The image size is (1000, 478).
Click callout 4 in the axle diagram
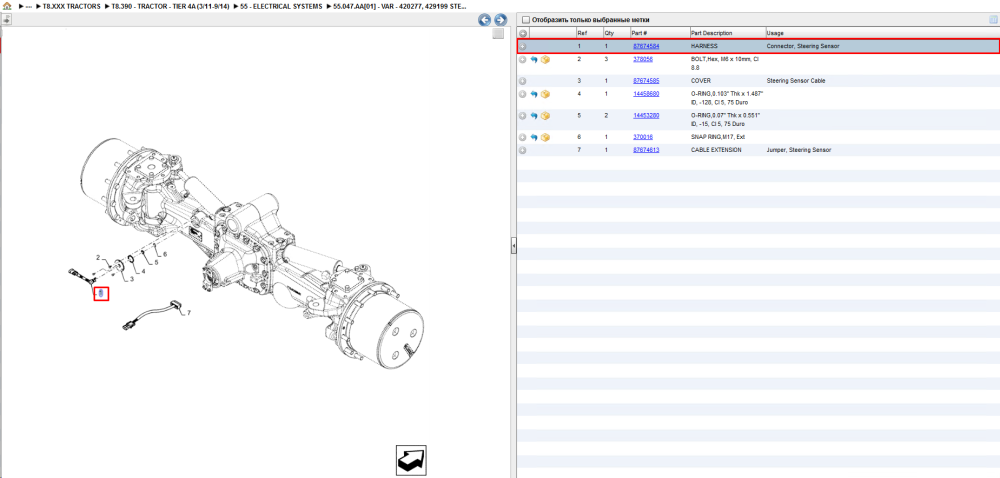click(143, 271)
